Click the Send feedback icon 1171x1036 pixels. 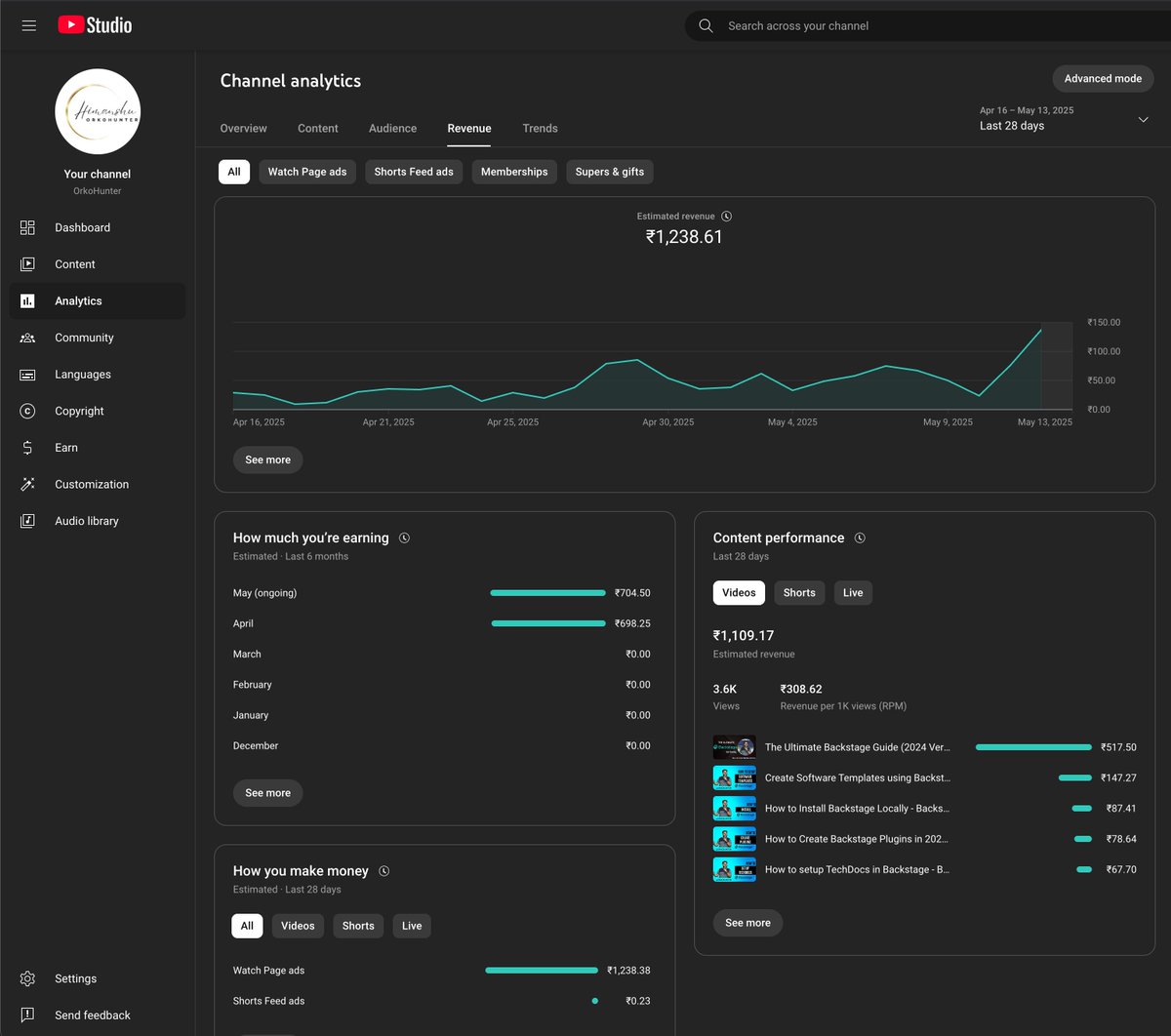27,1015
